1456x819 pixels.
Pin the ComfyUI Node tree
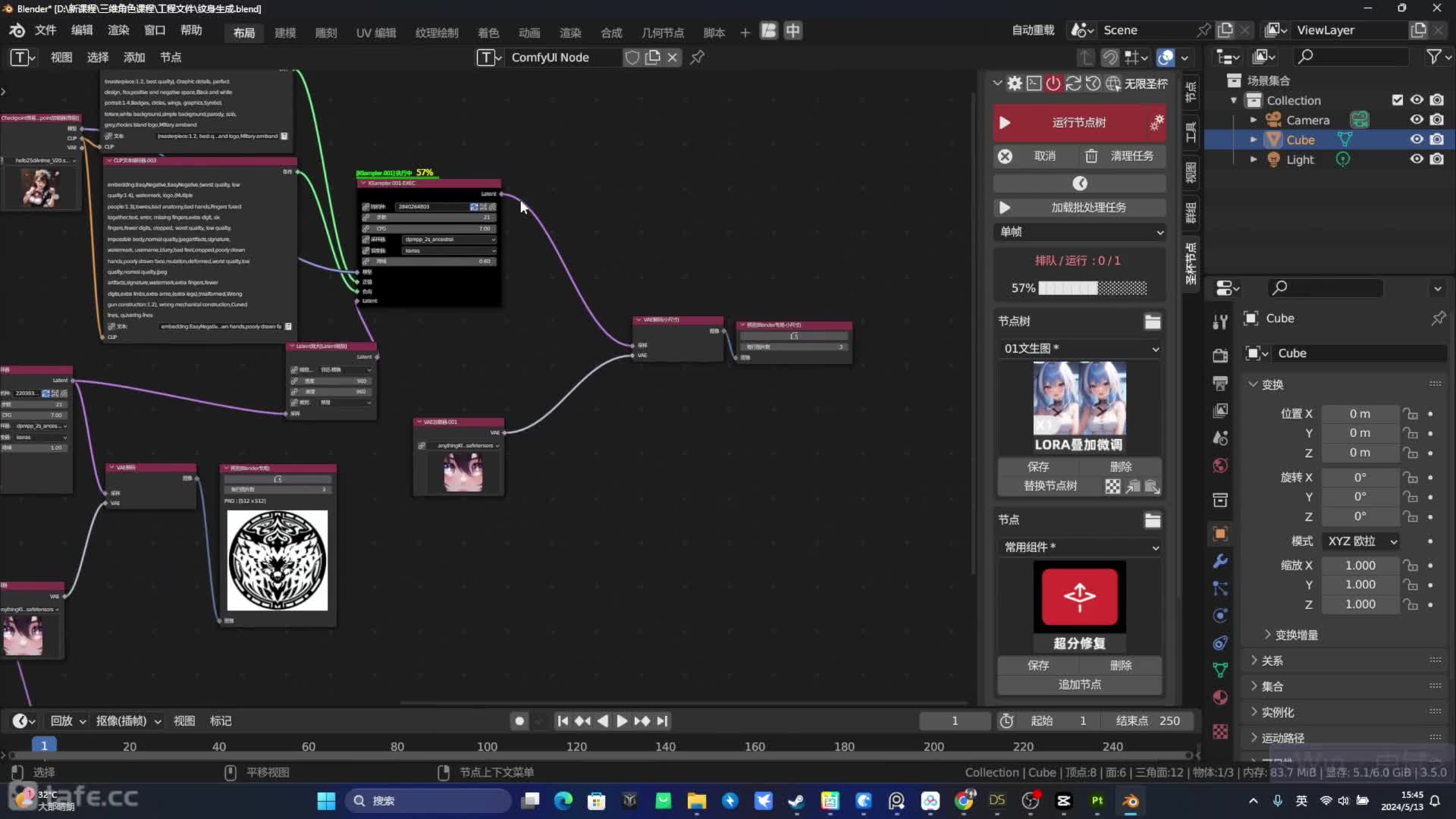(698, 58)
